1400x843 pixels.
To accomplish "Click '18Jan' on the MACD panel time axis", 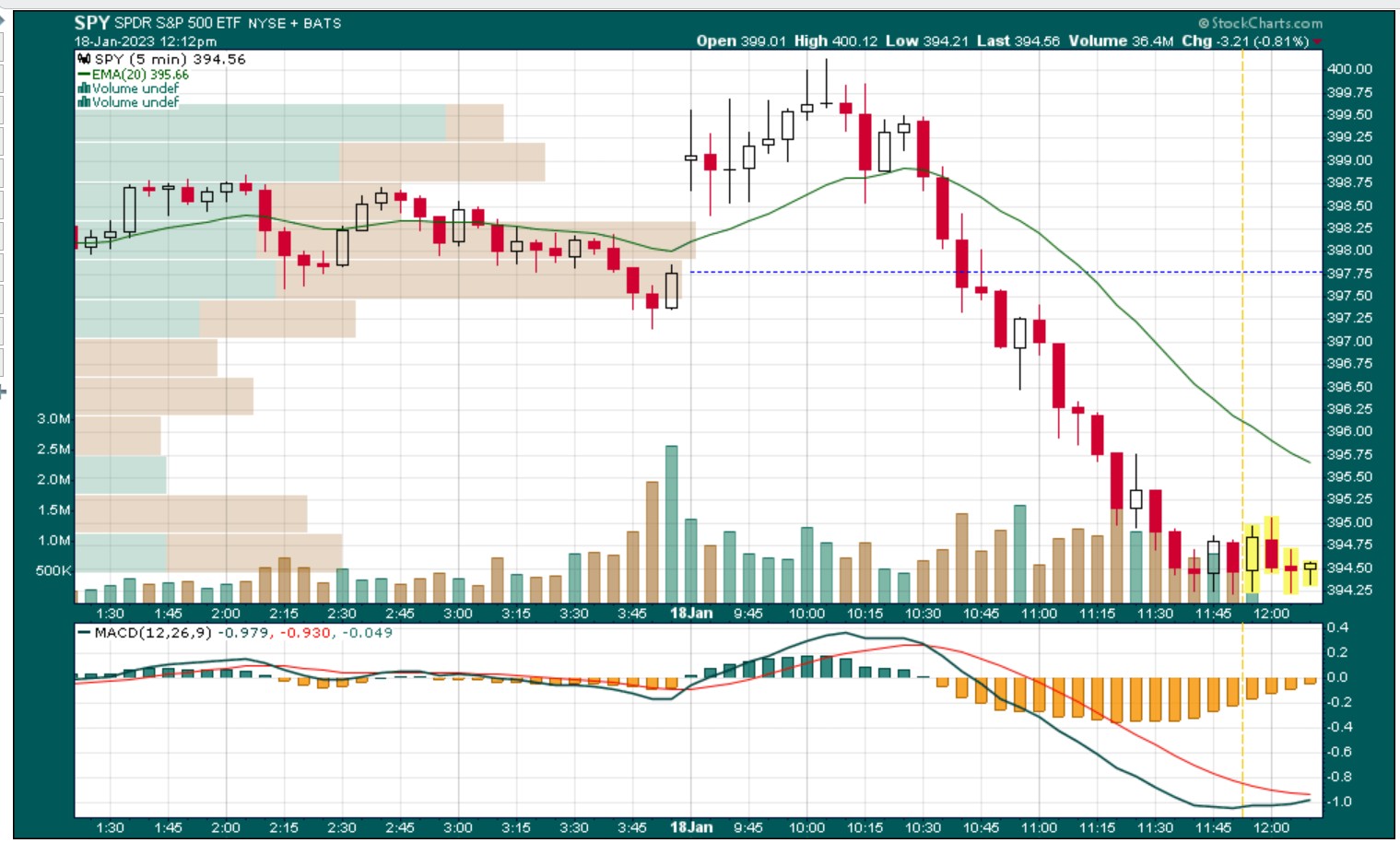I will tap(691, 827).
